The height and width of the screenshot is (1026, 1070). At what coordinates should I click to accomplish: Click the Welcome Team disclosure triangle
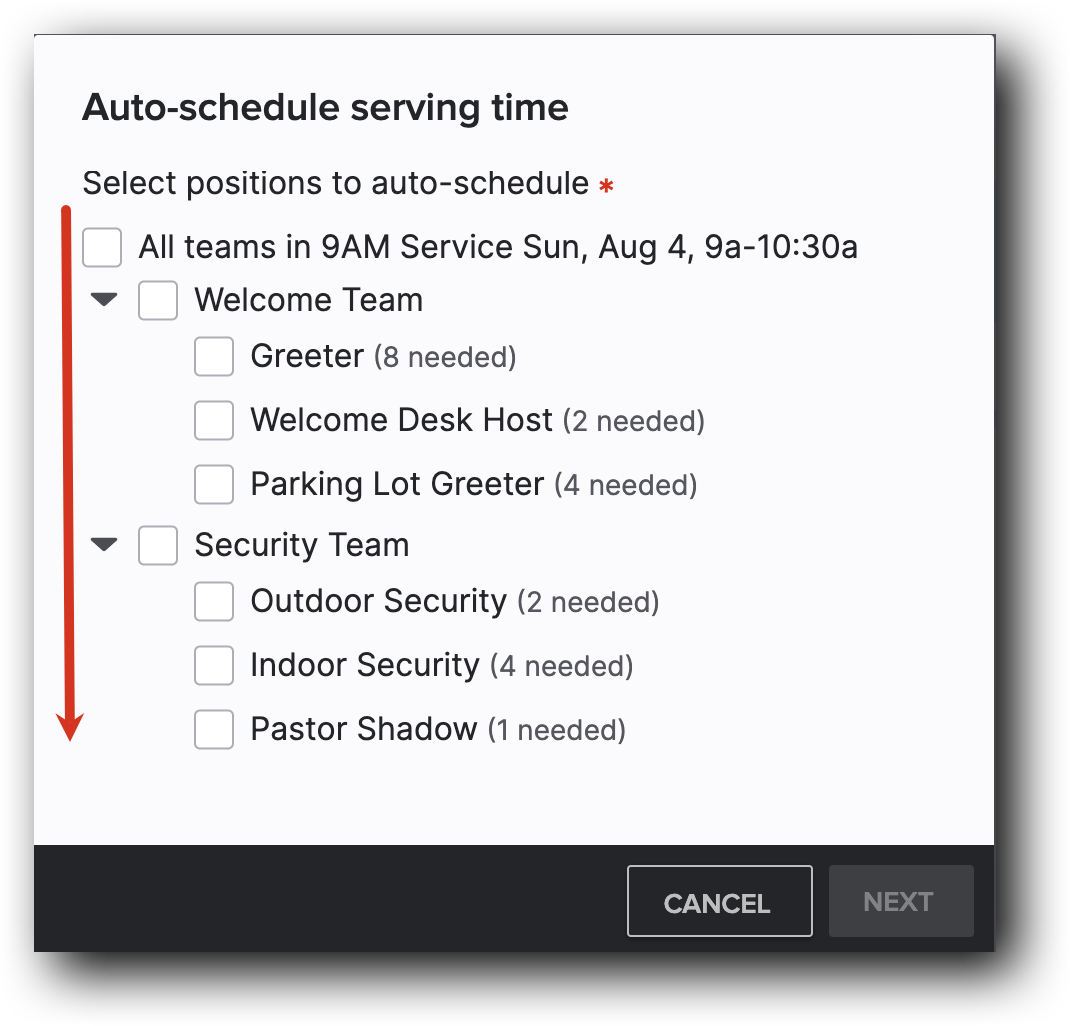(103, 299)
